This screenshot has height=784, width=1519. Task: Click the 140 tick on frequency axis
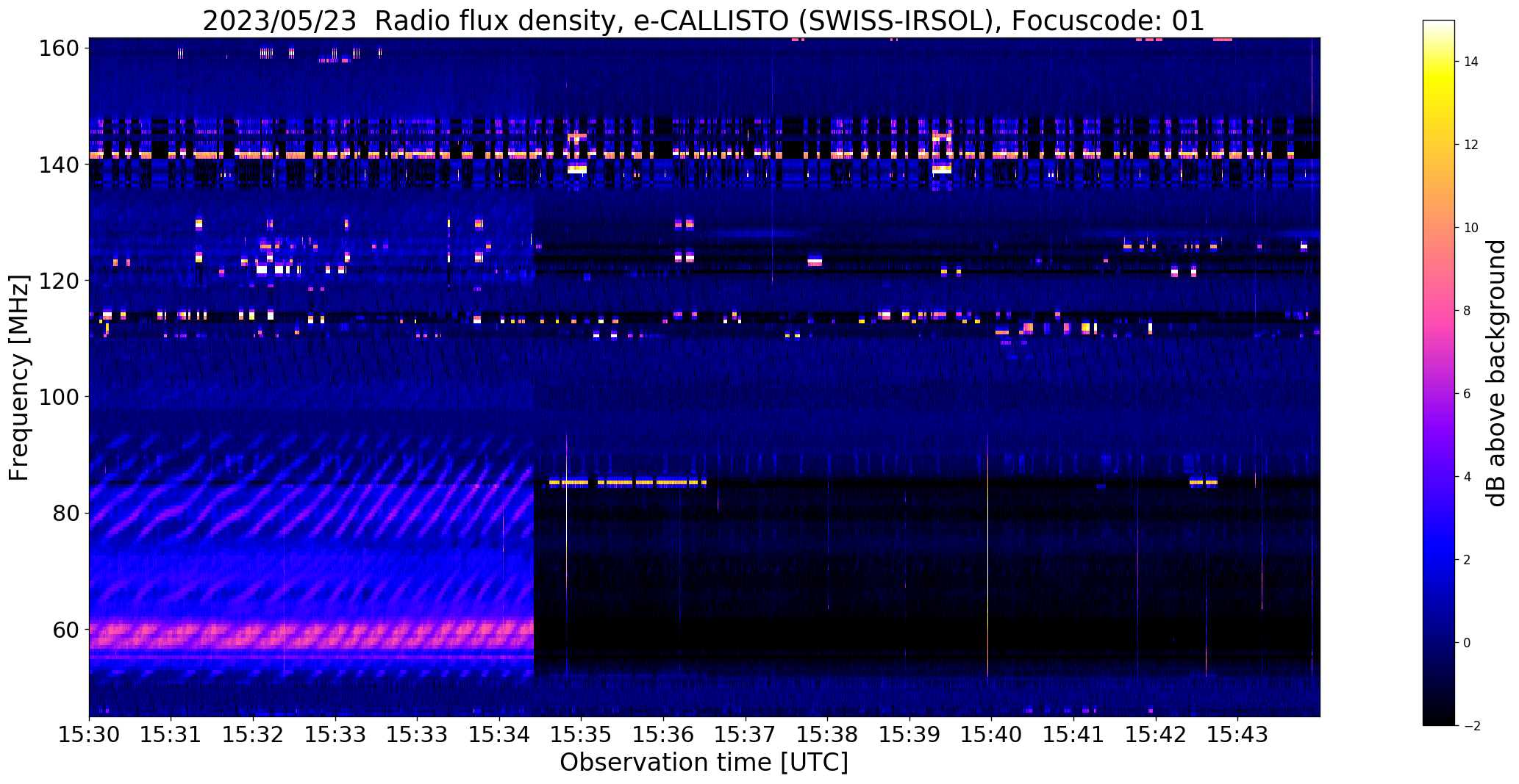(58, 165)
